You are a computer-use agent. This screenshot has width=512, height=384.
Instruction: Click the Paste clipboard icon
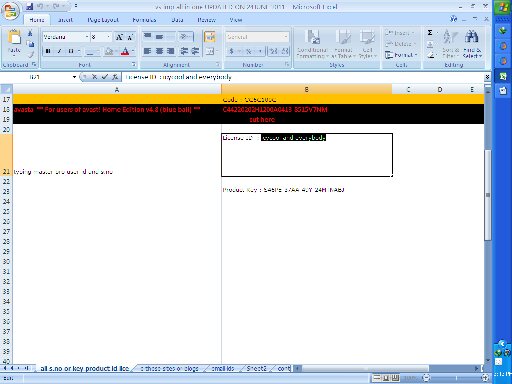tap(14, 38)
